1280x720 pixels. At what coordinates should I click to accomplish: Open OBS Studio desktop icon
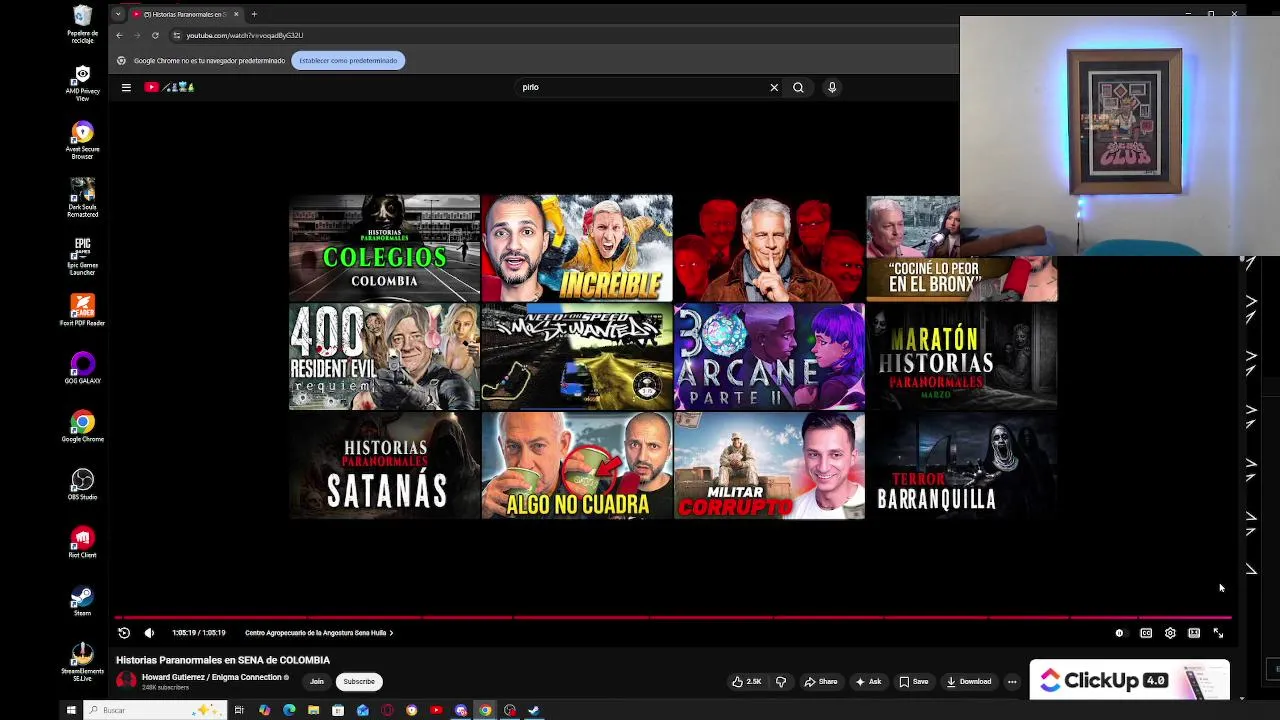pyautogui.click(x=82, y=485)
